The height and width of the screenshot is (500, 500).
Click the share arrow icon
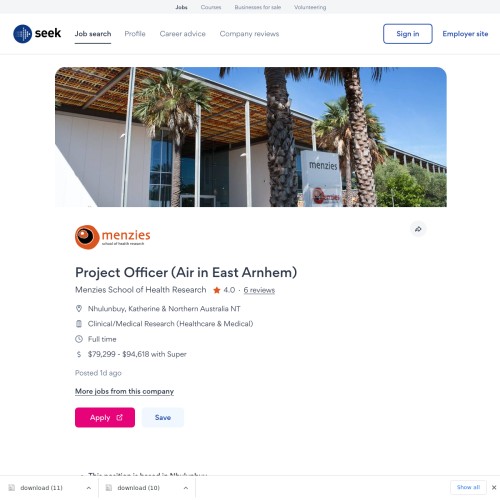coord(418,229)
